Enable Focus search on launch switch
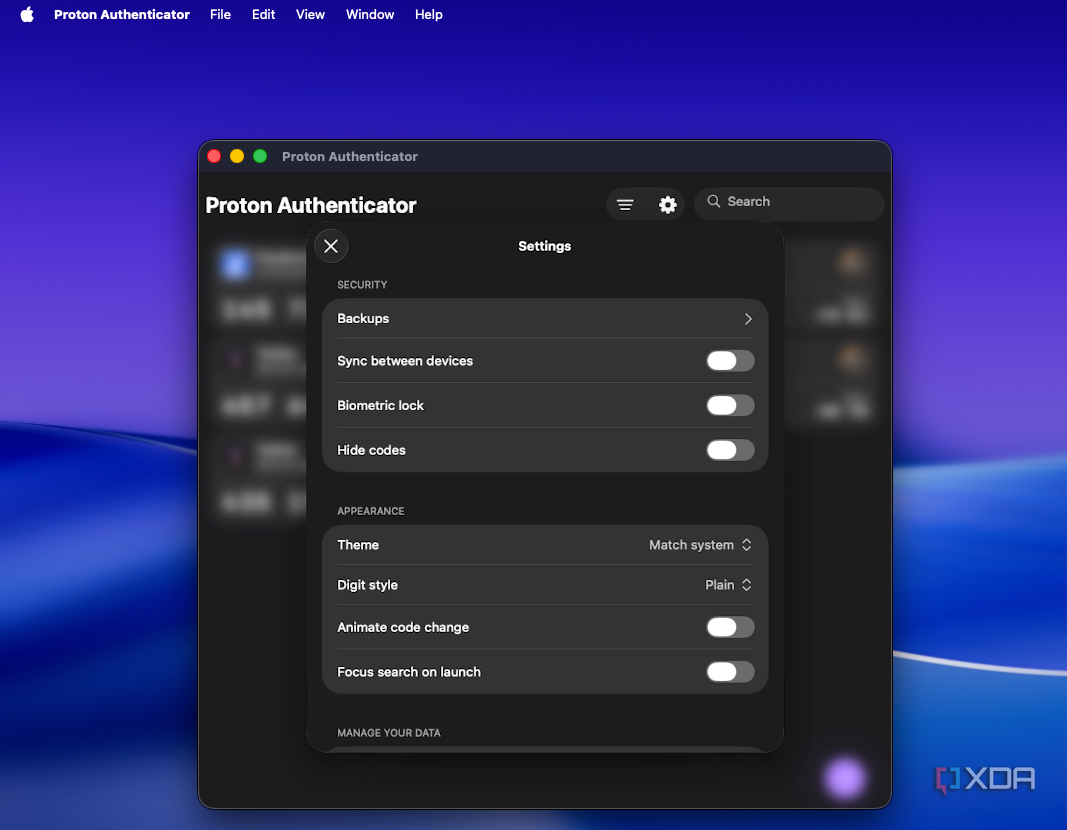Viewport: 1067px width, 830px height. pyautogui.click(x=730, y=672)
